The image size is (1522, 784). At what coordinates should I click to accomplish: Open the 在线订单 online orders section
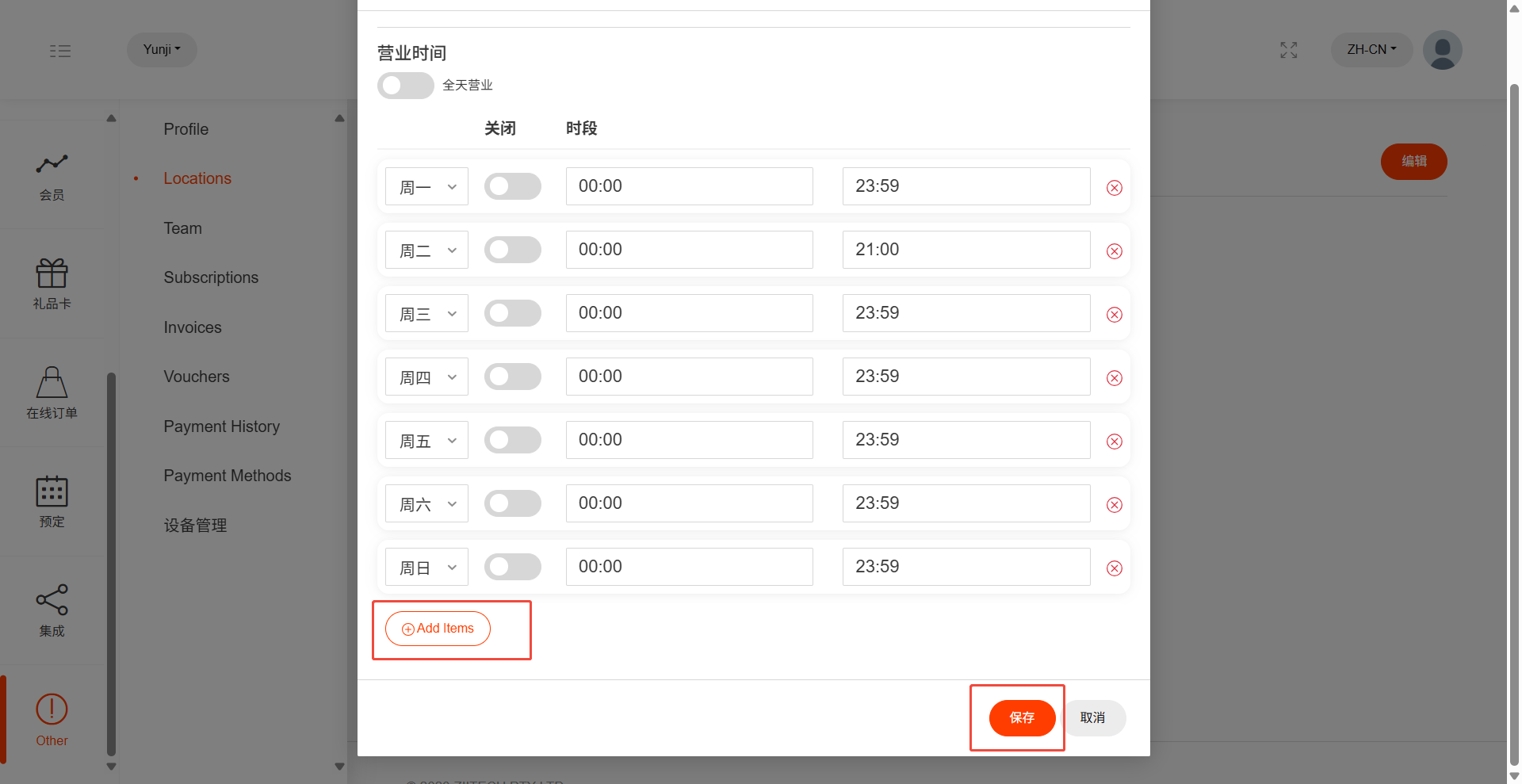pyautogui.click(x=52, y=392)
